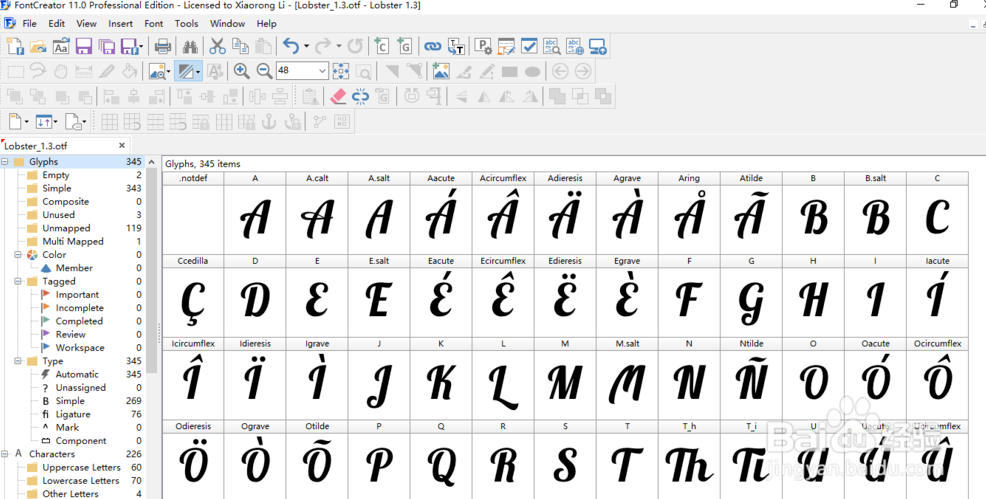Click the Zoom In magnifier icon
The width and height of the screenshot is (986, 499).
point(241,71)
